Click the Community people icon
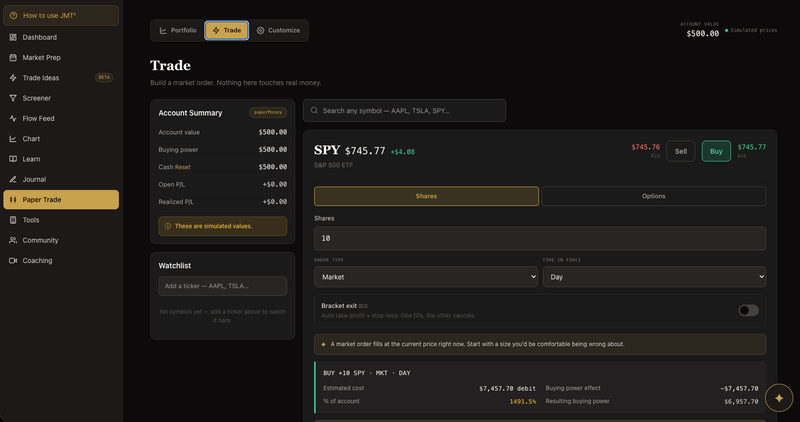This screenshot has width=800, height=422. click(x=13, y=240)
